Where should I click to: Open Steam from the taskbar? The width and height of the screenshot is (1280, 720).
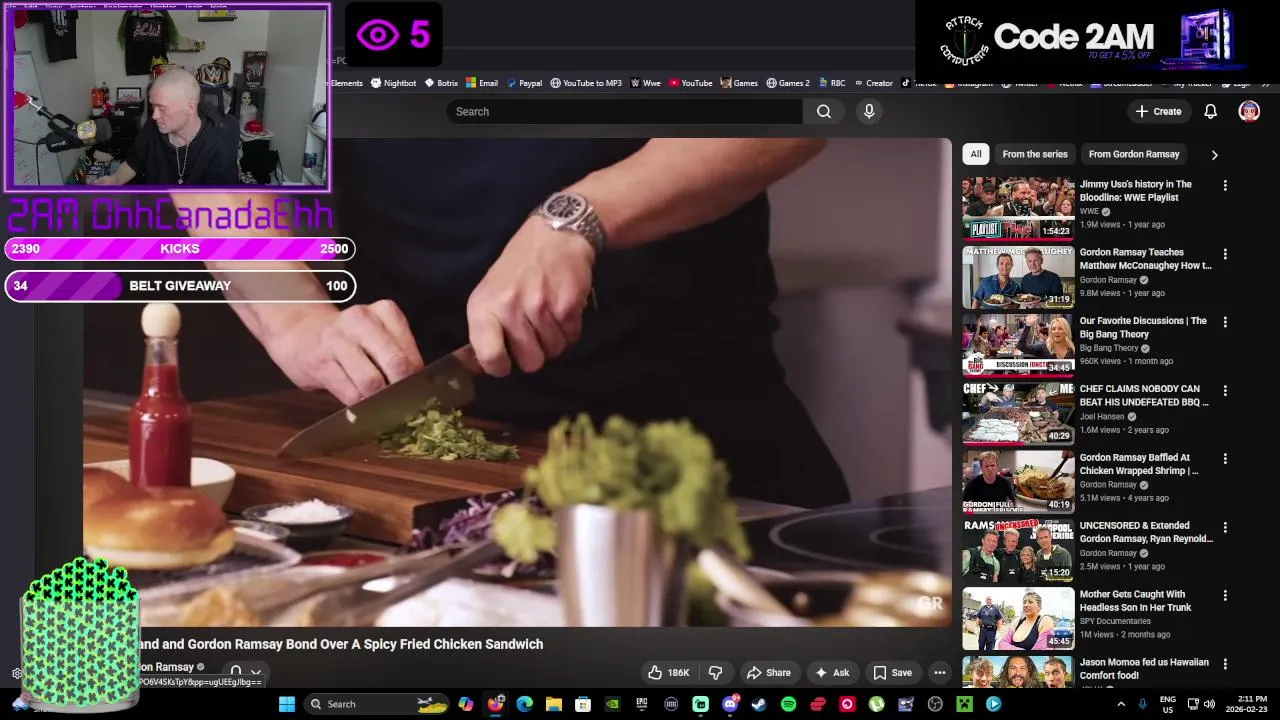coord(759,704)
